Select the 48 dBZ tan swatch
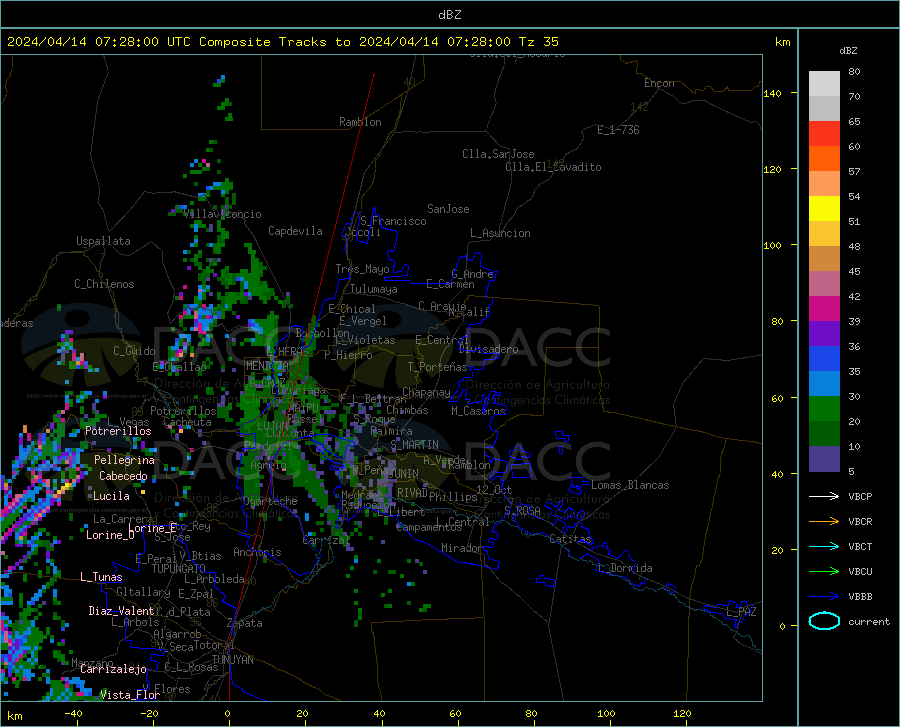 point(824,259)
